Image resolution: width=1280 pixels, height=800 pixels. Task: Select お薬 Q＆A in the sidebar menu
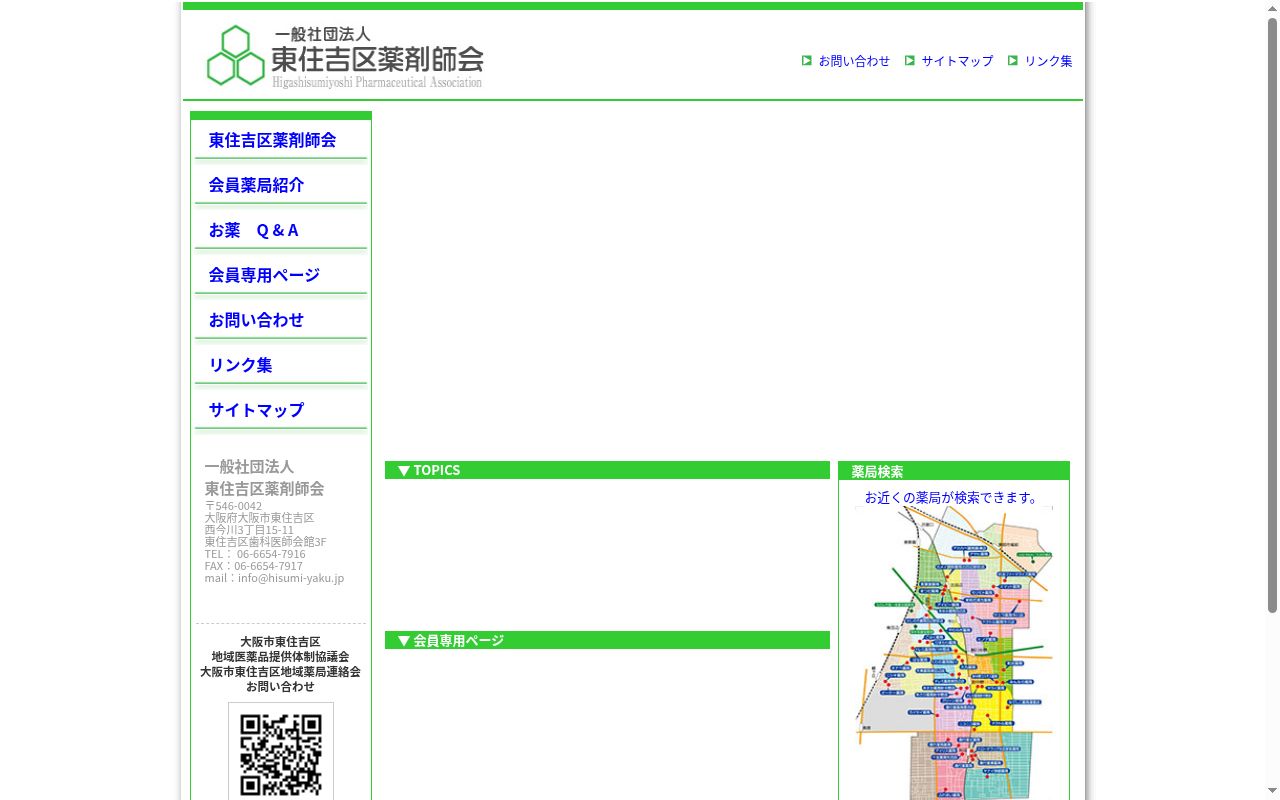pos(253,230)
